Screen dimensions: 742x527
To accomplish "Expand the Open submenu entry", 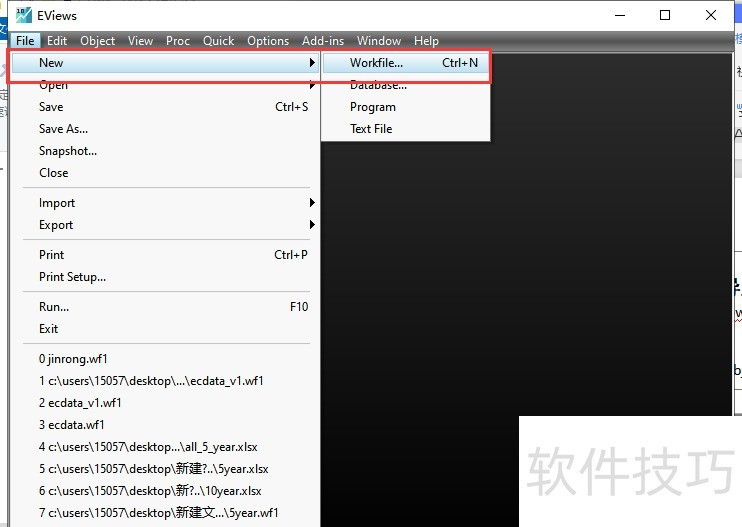I will [x=164, y=85].
